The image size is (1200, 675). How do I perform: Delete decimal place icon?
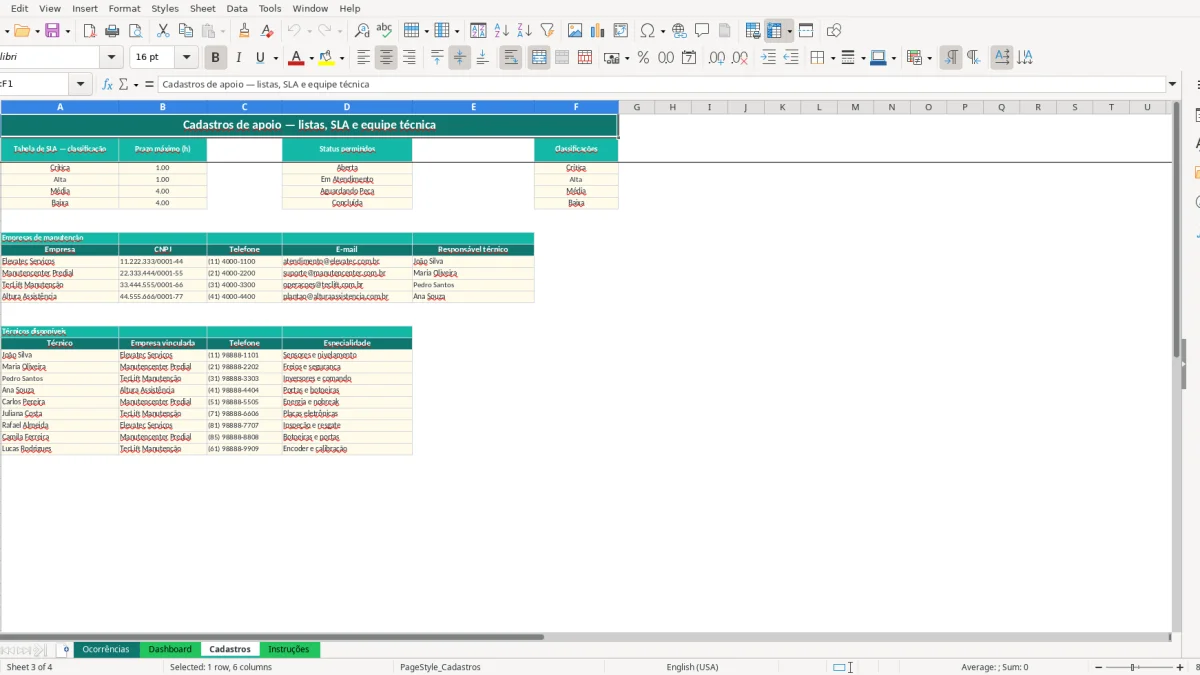point(740,58)
